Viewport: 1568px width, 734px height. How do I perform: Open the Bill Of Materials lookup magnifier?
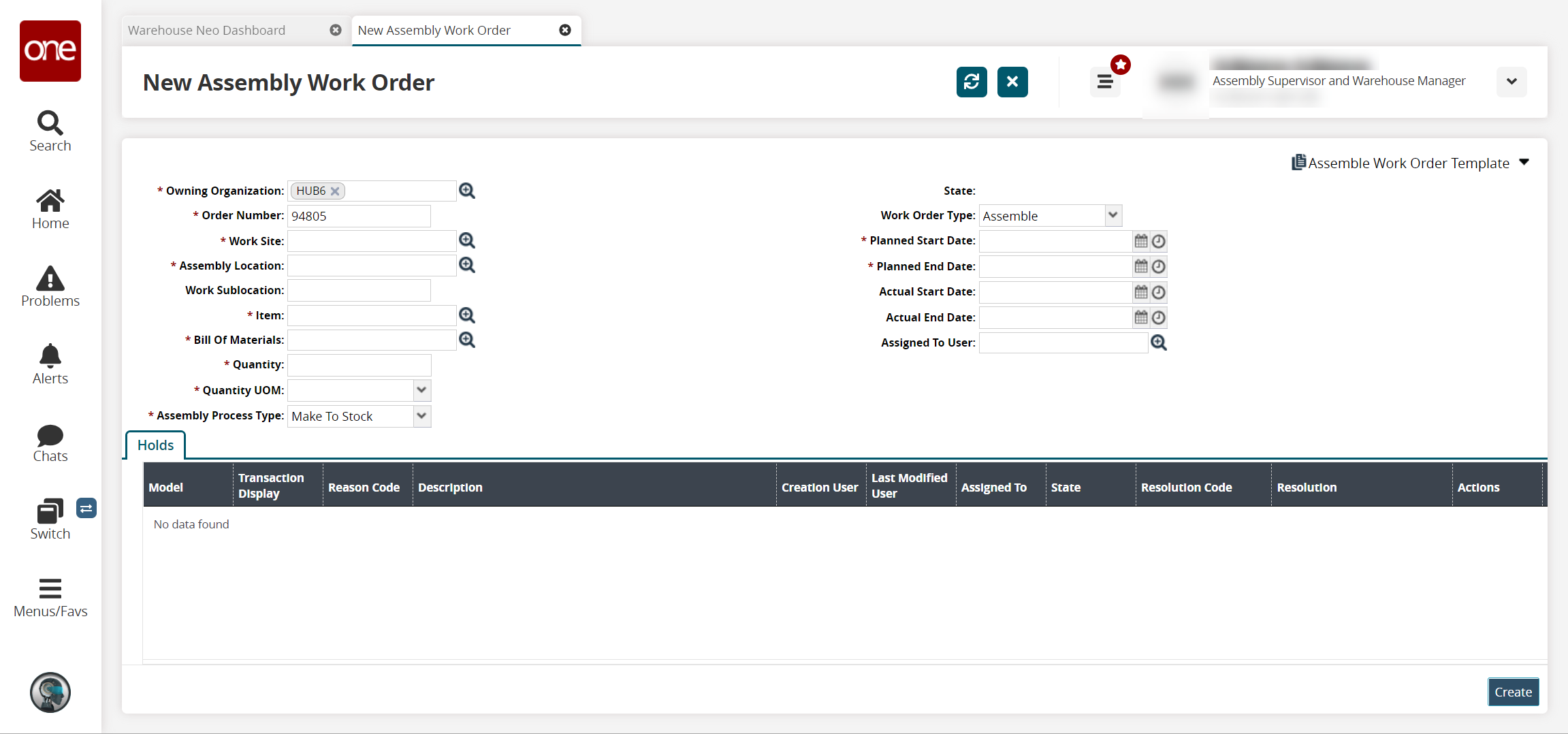coord(467,340)
